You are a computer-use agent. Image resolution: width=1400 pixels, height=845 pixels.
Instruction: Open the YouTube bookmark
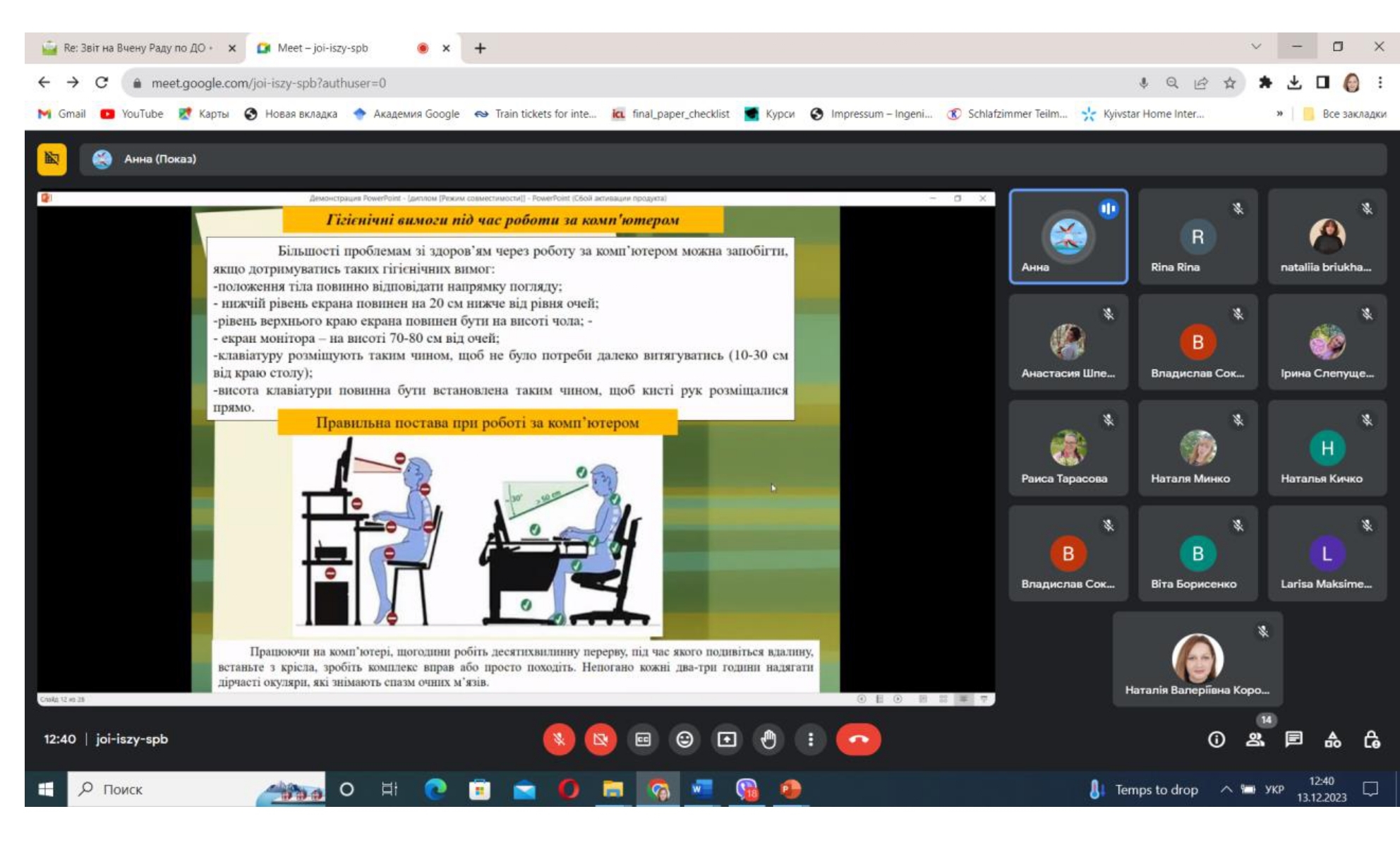click(132, 114)
